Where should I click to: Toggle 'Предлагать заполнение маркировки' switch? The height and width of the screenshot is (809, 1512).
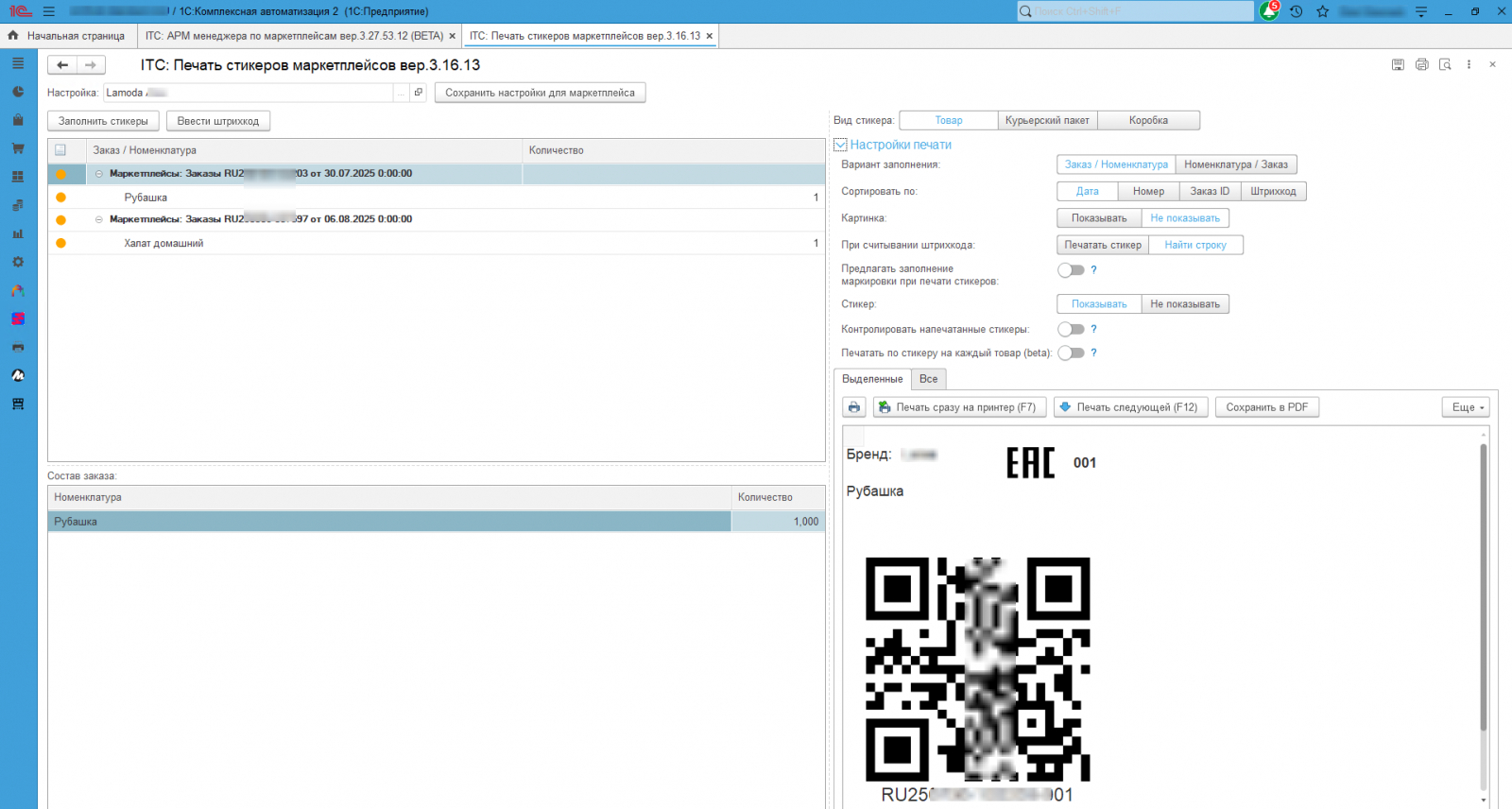point(1071,270)
